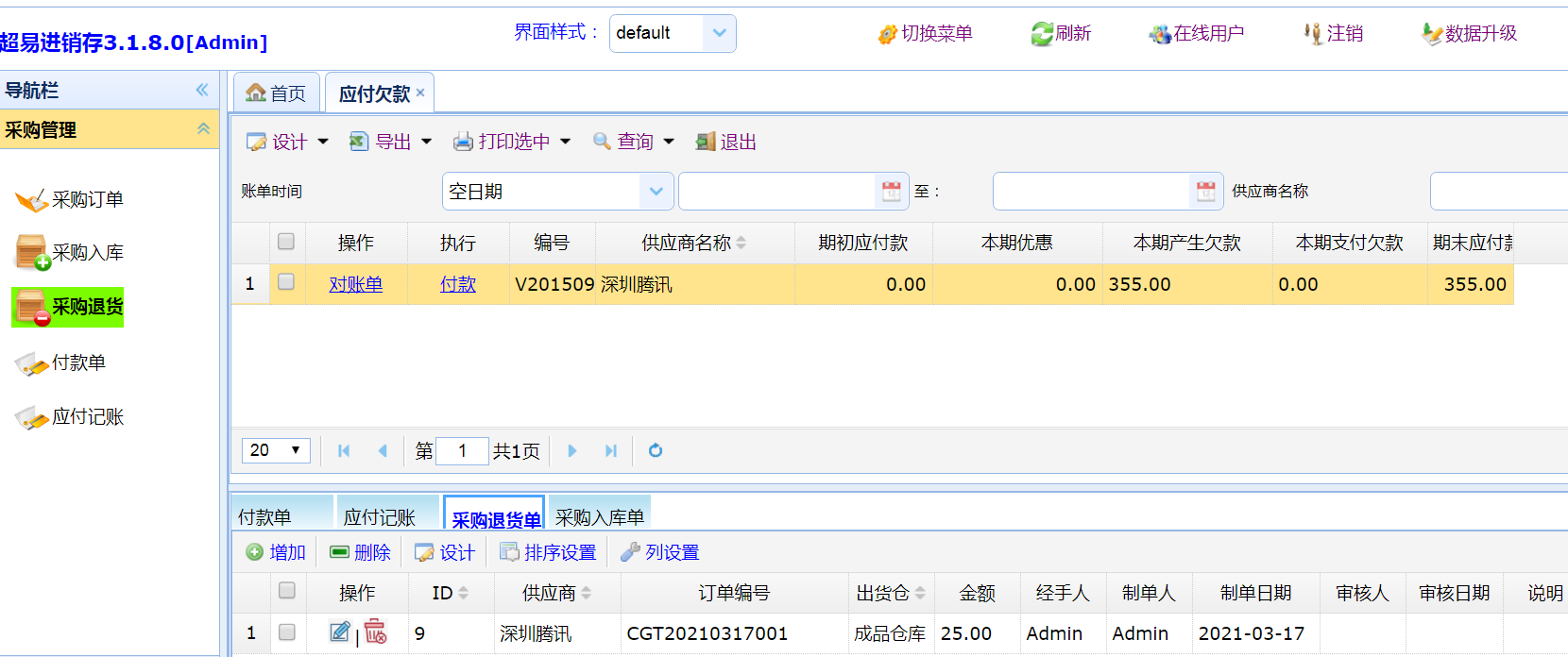Expand the 空日期 date range dropdown

pyautogui.click(x=656, y=192)
